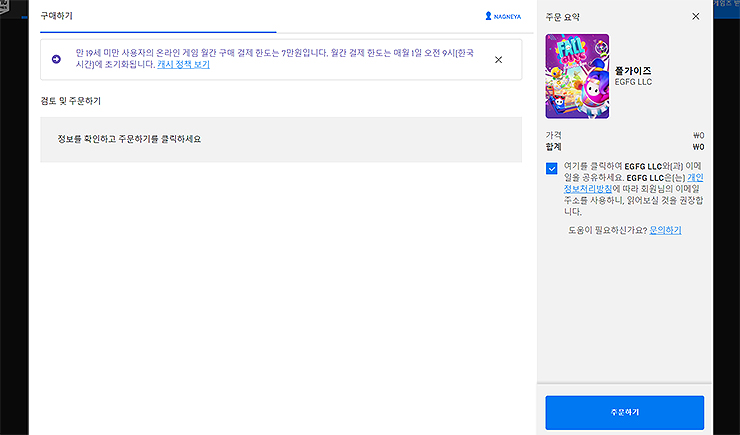The height and width of the screenshot is (435, 740).
Task: Click the EGFG LLC publisher name under title
Action: [633, 82]
